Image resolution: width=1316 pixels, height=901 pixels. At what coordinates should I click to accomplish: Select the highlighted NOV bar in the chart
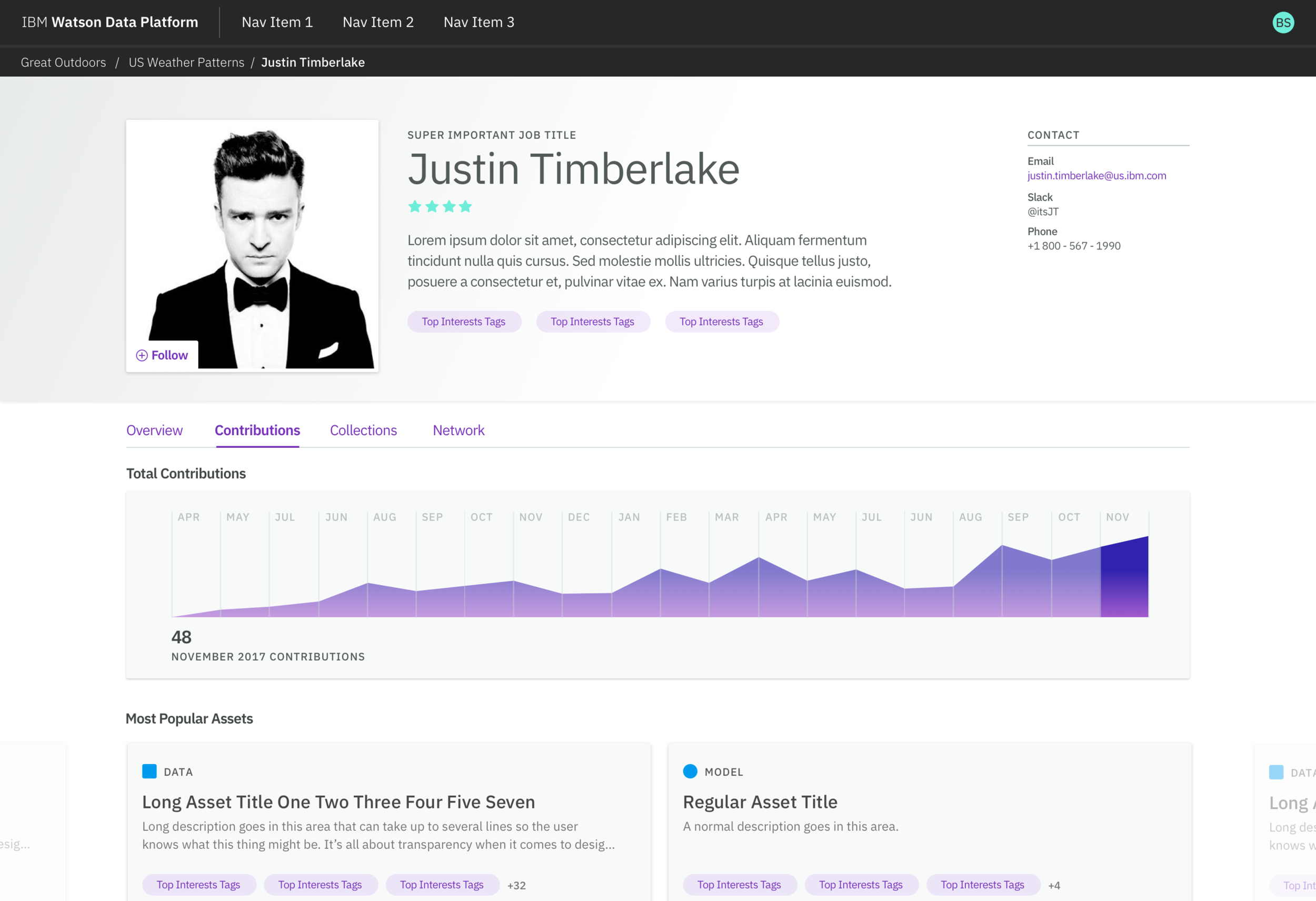[1124, 576]
